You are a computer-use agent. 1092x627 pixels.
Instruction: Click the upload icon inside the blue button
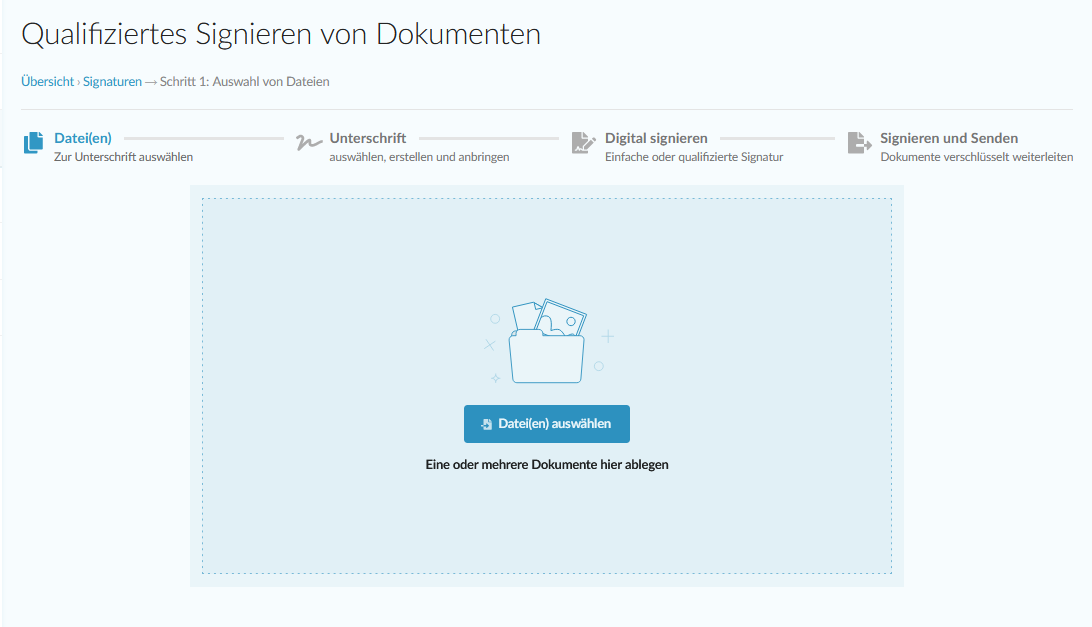pos(486,424)
